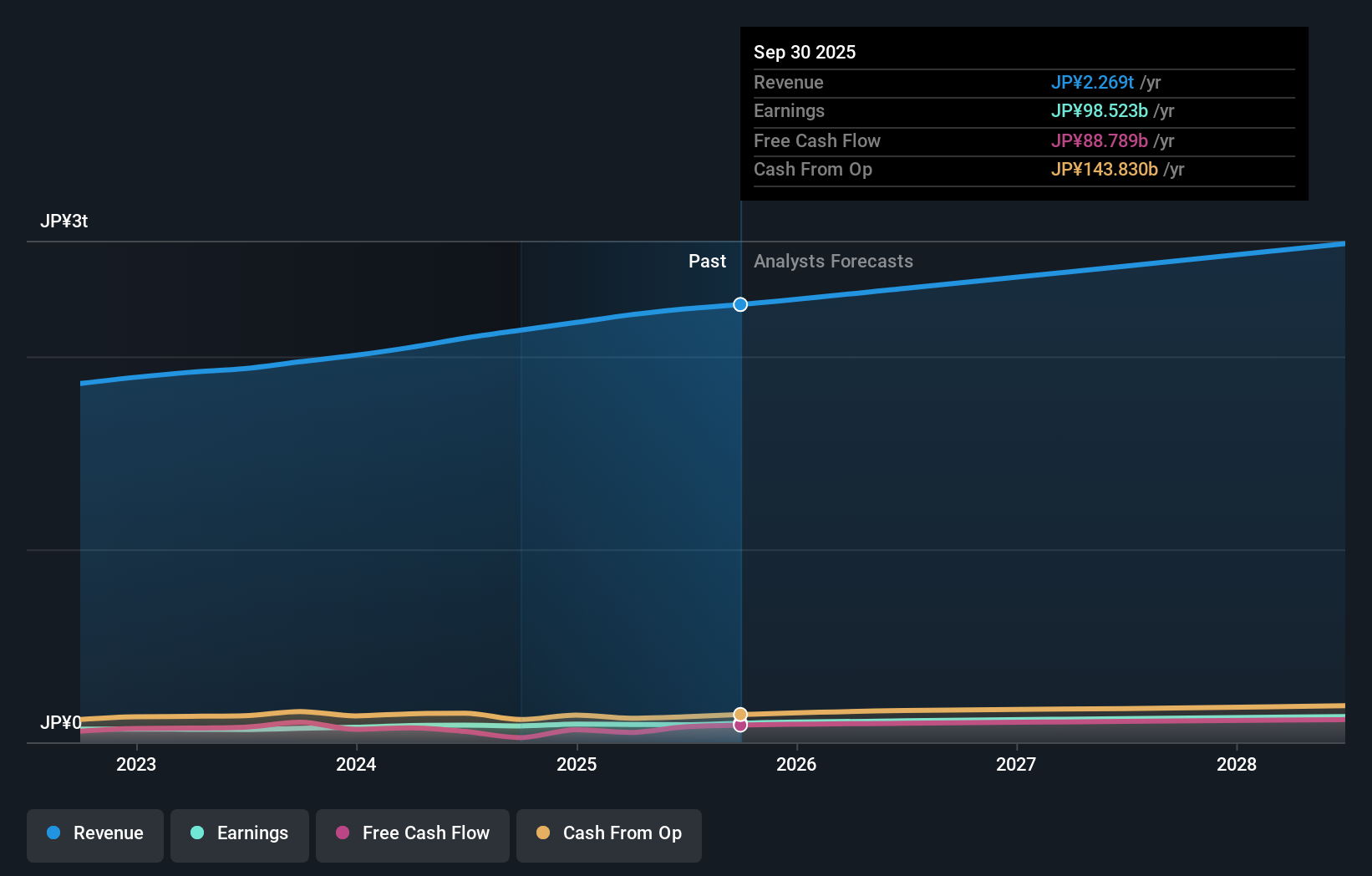Click the Cash From Op orange legend dot

click(x=543, y=833)
